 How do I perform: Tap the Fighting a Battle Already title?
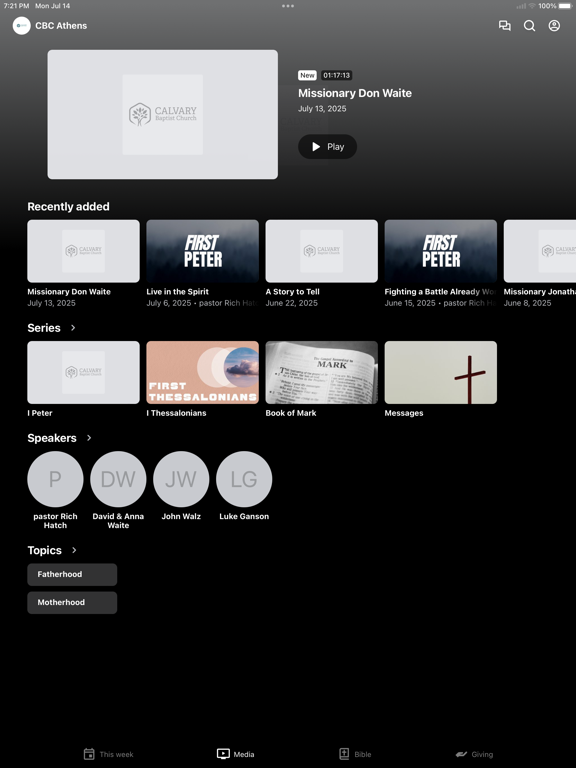(x=440, y=291)
